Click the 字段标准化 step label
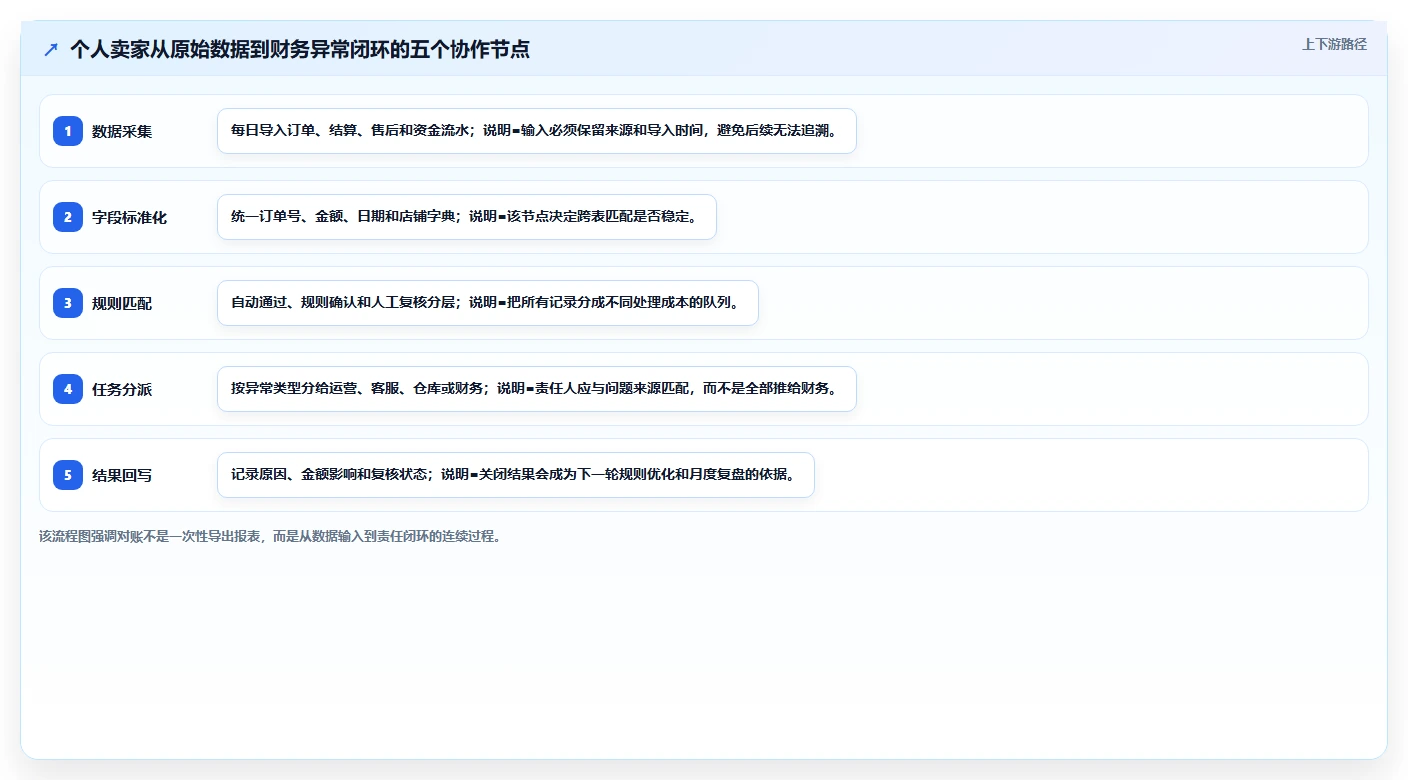Viewport: 1408px width, 780px height. (130, 217)
